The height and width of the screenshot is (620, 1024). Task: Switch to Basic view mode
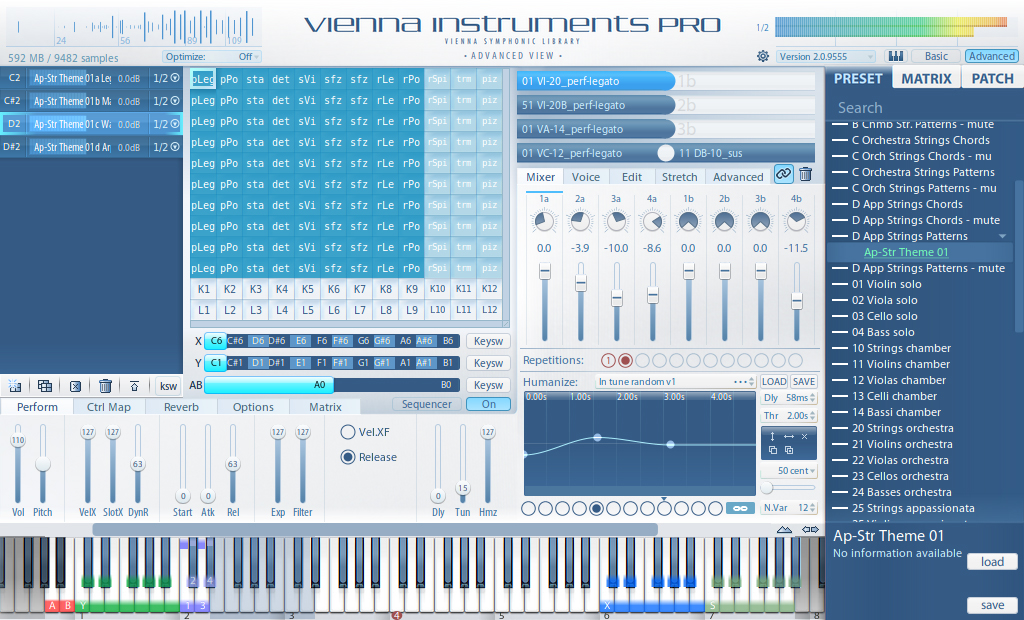[936, 56]
